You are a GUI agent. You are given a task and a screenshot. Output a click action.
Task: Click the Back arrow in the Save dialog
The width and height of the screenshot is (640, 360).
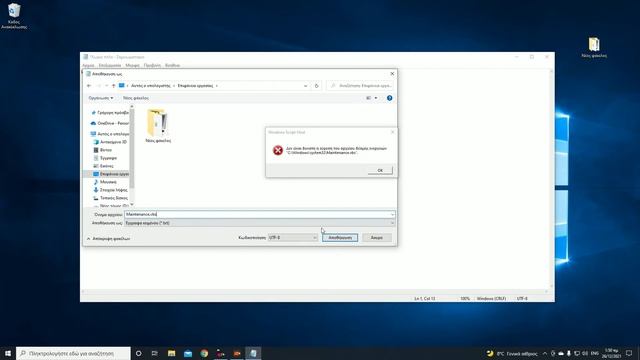(89, 86)
